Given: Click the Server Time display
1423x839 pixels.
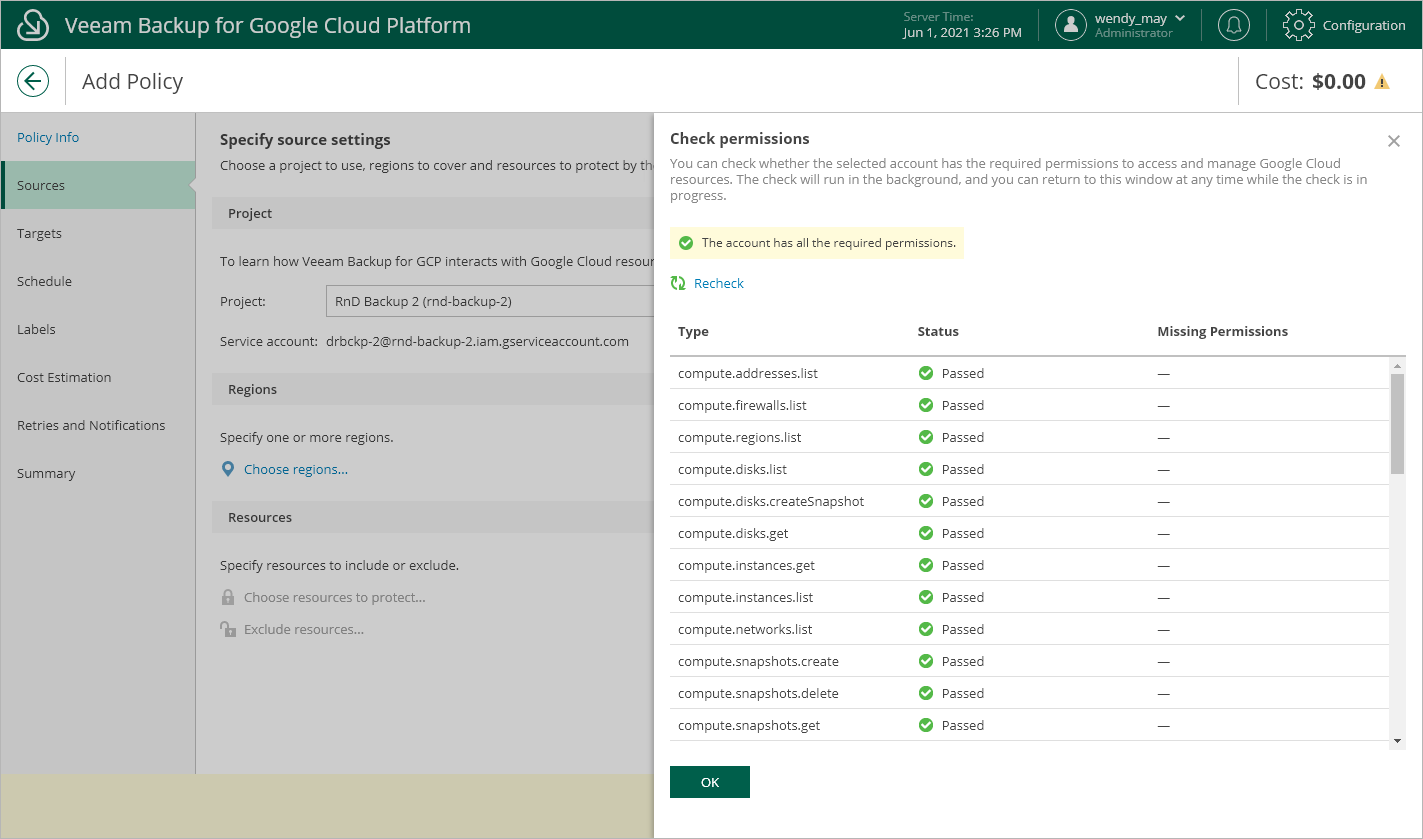Looking at the screenshot, I should point(962,25).
